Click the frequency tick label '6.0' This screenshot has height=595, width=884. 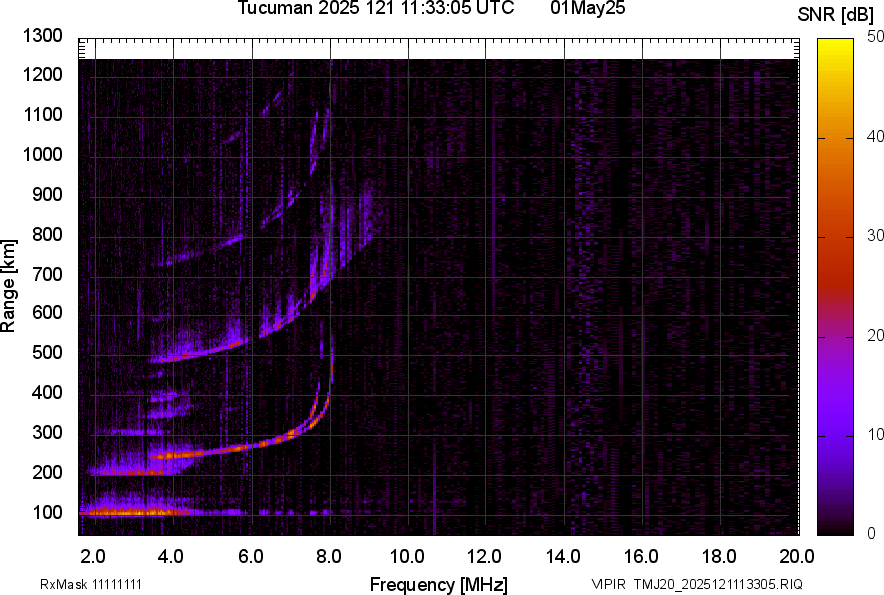(x=251, y=557)
